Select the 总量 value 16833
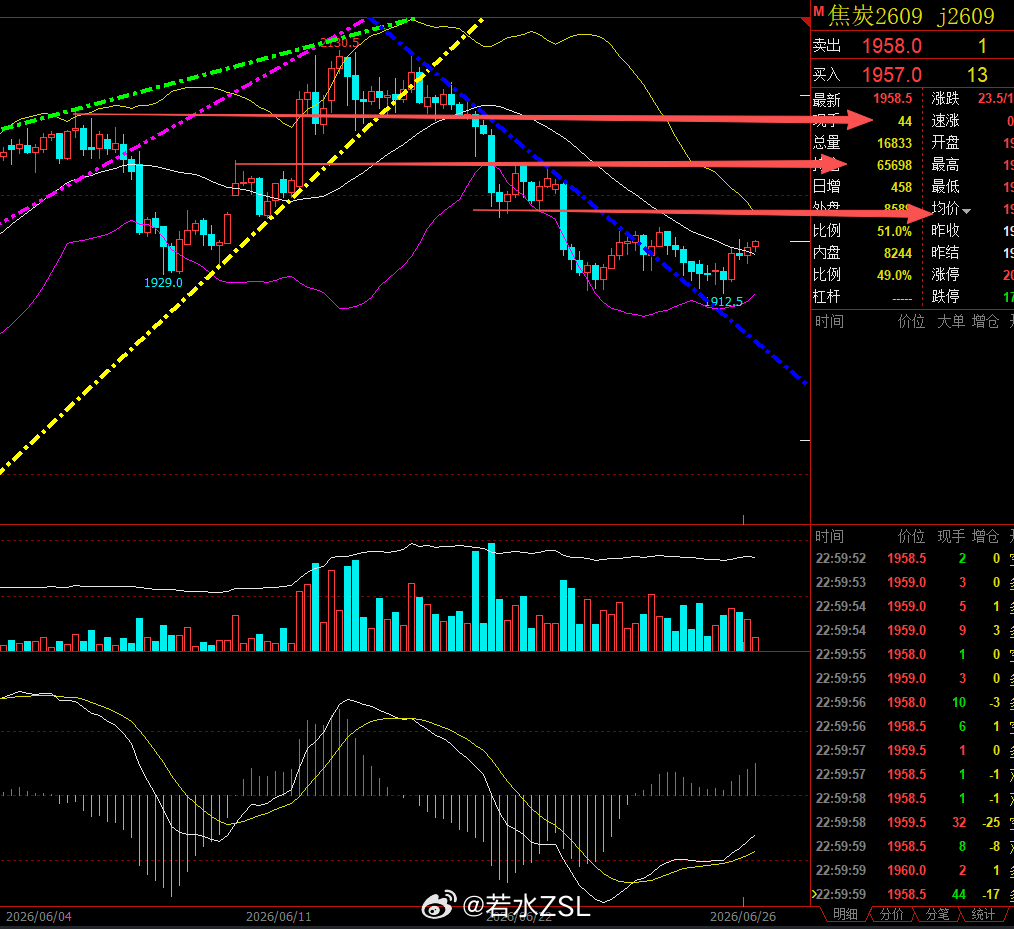Screen dimensions: 1014x929 pos(894,143)
